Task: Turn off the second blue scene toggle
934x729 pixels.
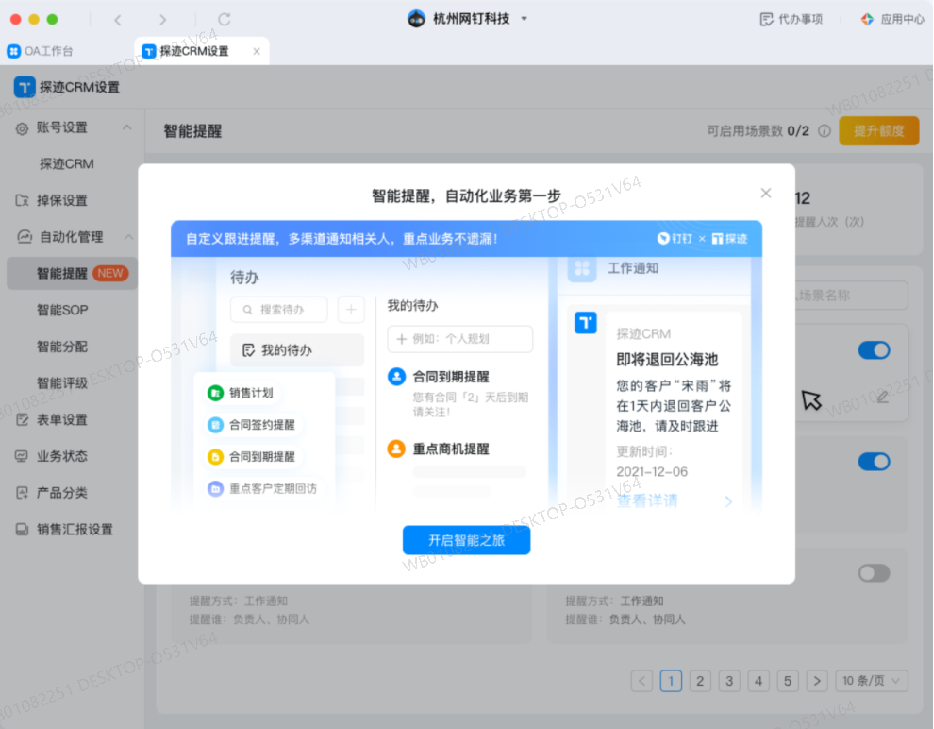Action: 874,461
